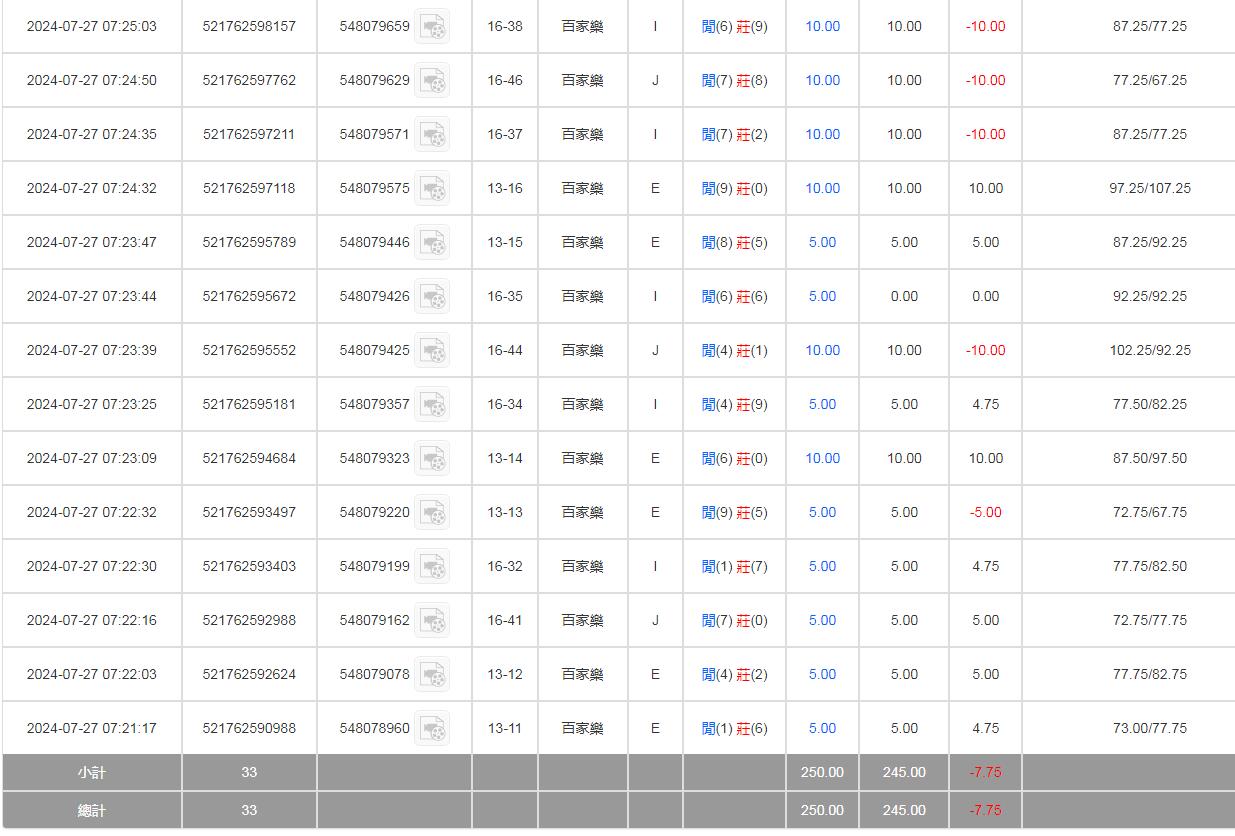Open replay icon for round 548079357
Viewport: 1235px width, 836px height.
[x=432, y=405]
